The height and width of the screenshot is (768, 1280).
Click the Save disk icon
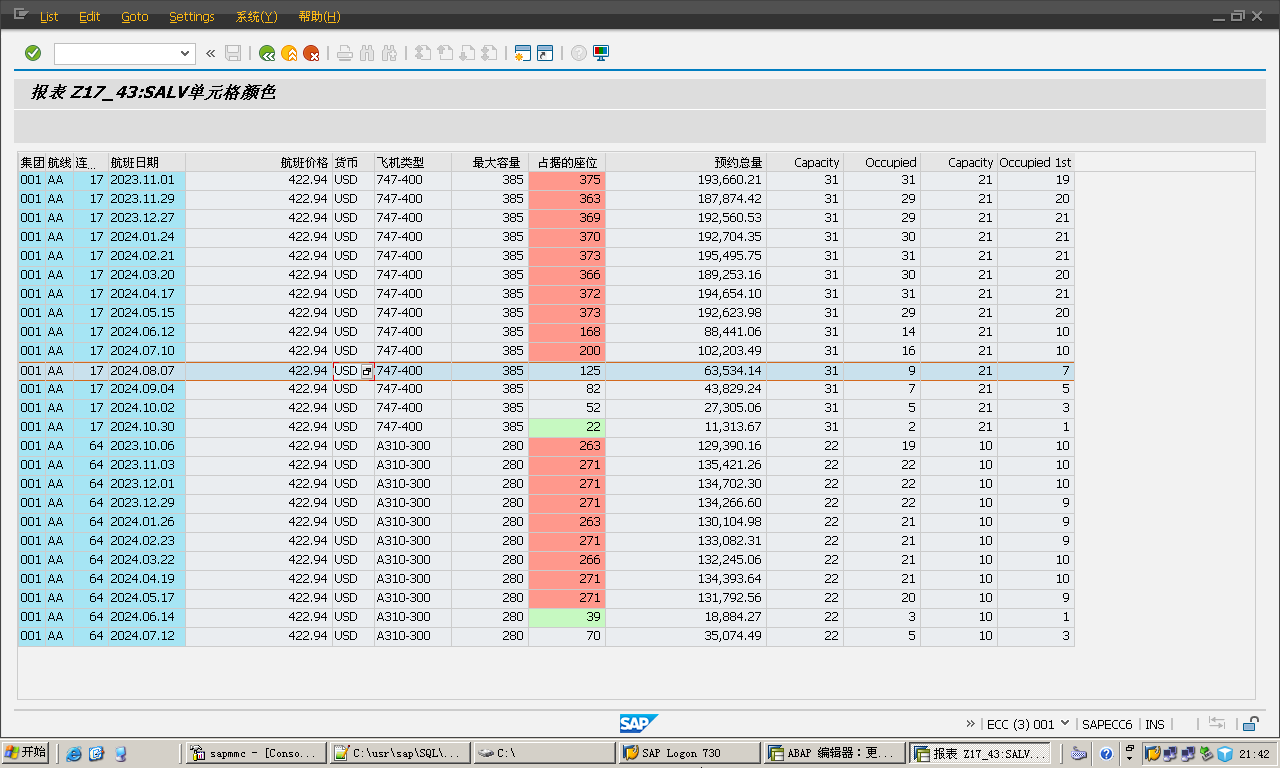(x=233, y=53)
